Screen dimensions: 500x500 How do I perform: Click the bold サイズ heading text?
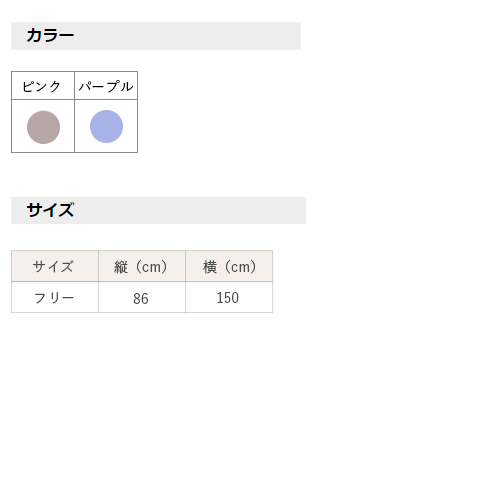[x=50, y=210]
